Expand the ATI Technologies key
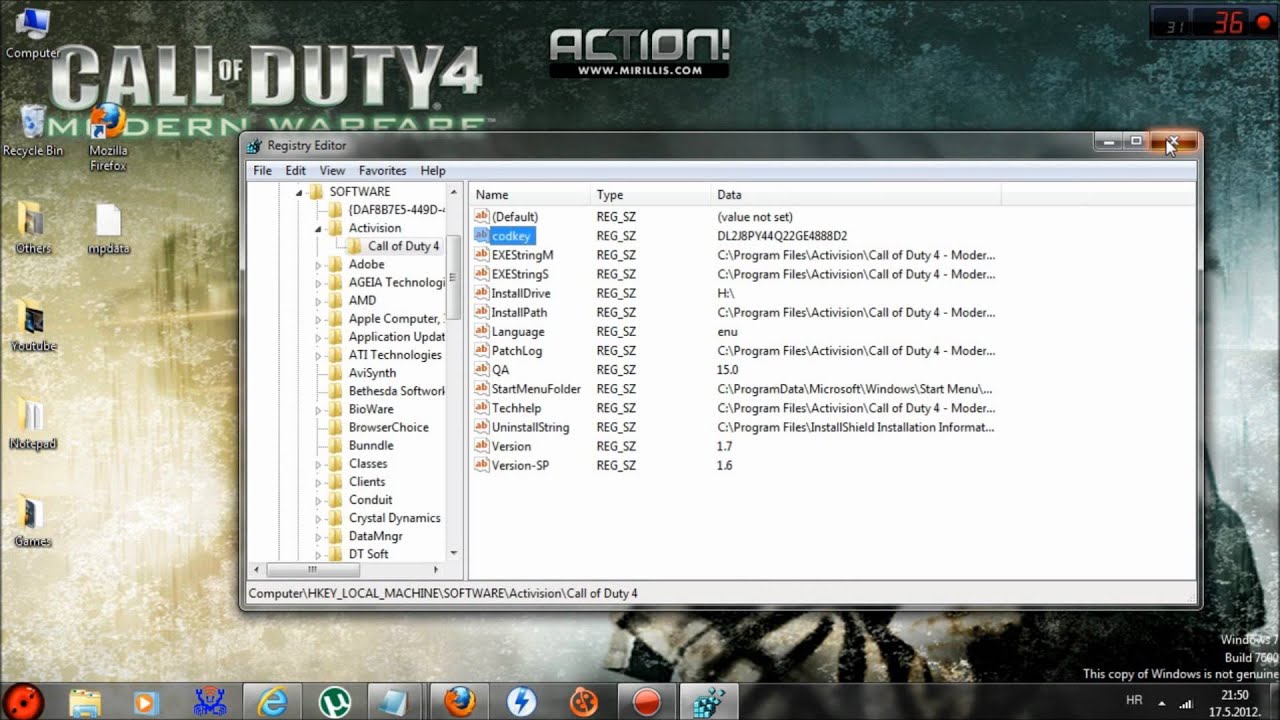Viewport: 1280px width, 720px height. [x=319, y=356]
